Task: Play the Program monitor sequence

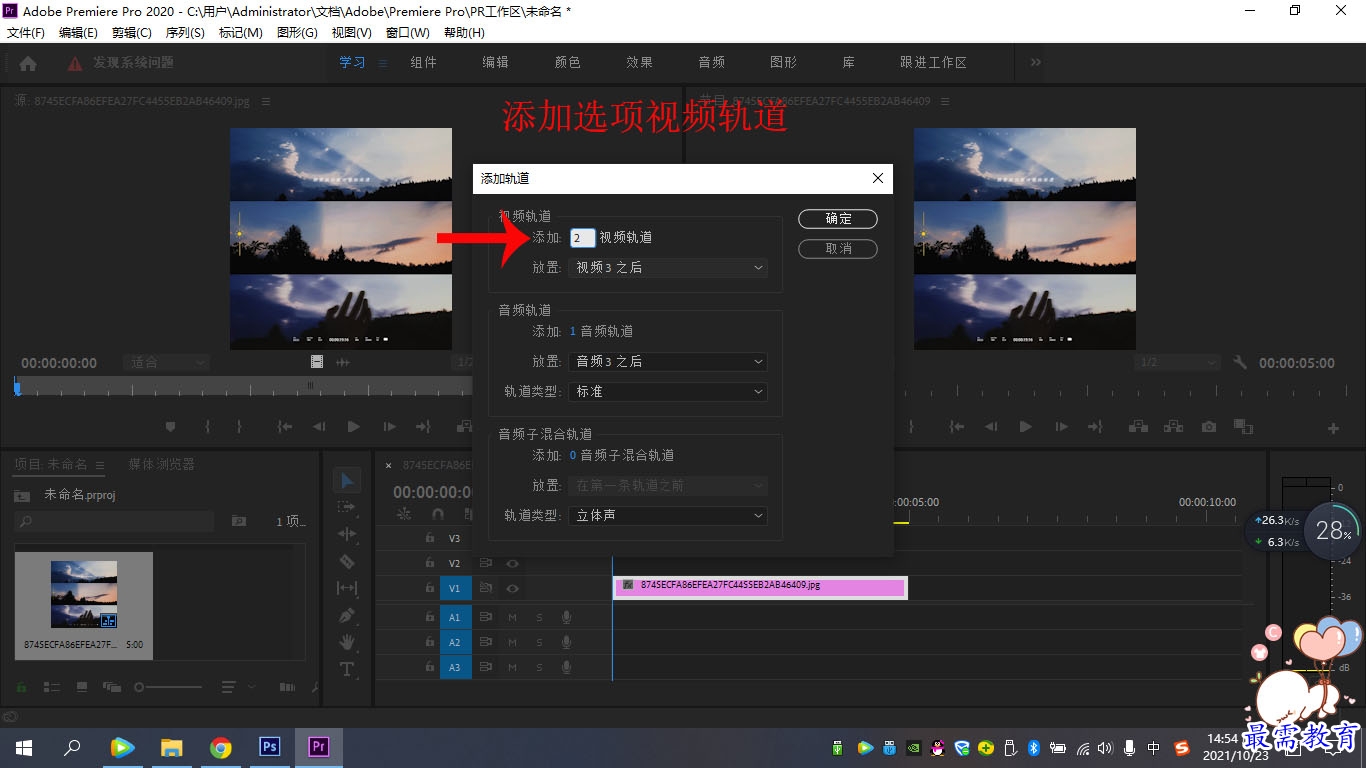Action: [1025, 427]
